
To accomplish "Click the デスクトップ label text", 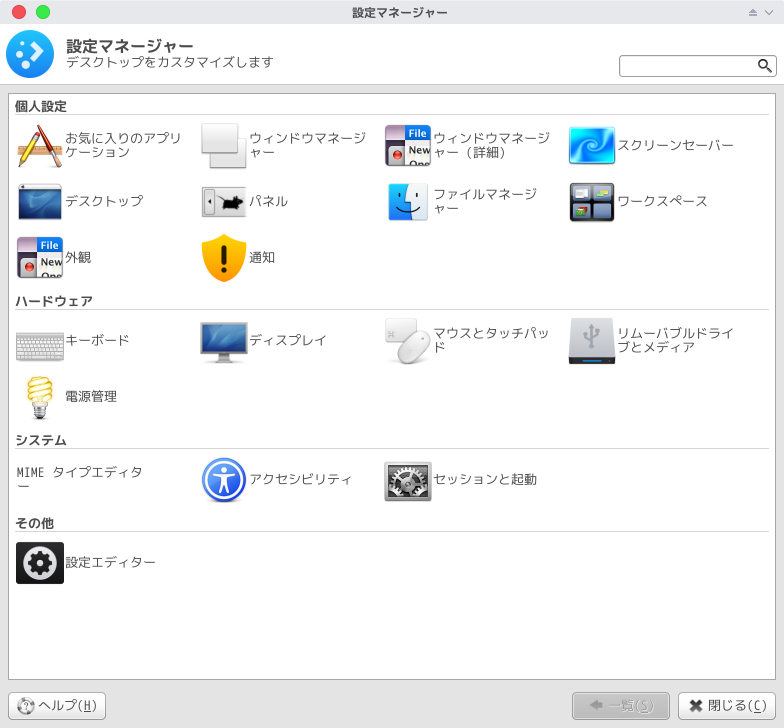I will point(104,201).
